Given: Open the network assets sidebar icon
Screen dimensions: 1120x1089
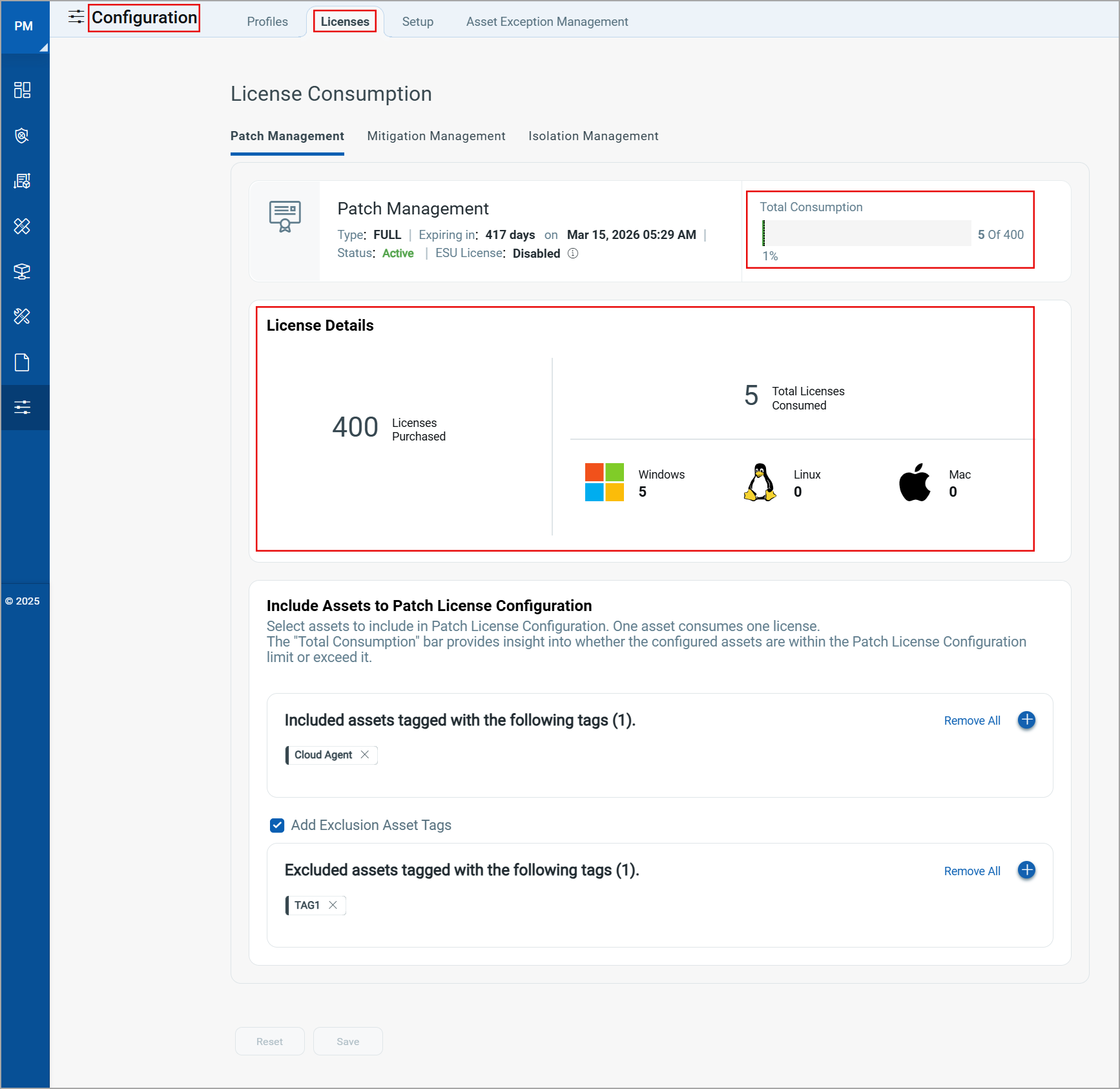Looking at the screenshot, I should [23, 271].
